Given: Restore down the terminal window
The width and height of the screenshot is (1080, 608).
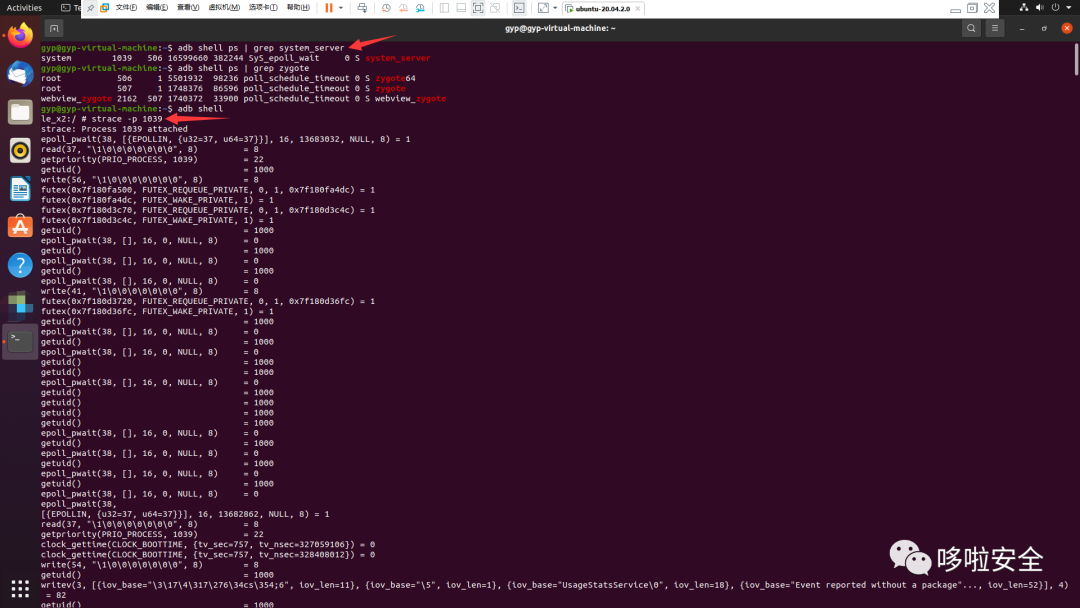Looking at the screenshot, I should point(1044,28).
